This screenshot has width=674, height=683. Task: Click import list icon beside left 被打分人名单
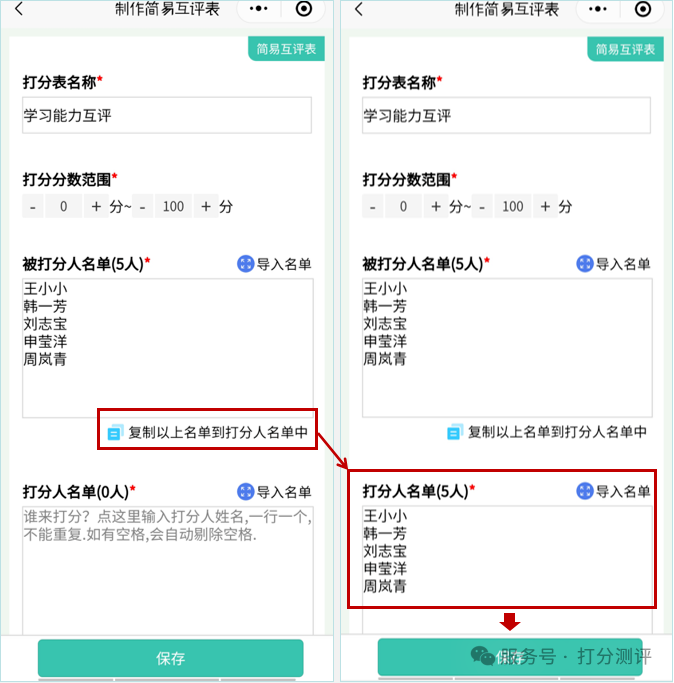(245, 264)
